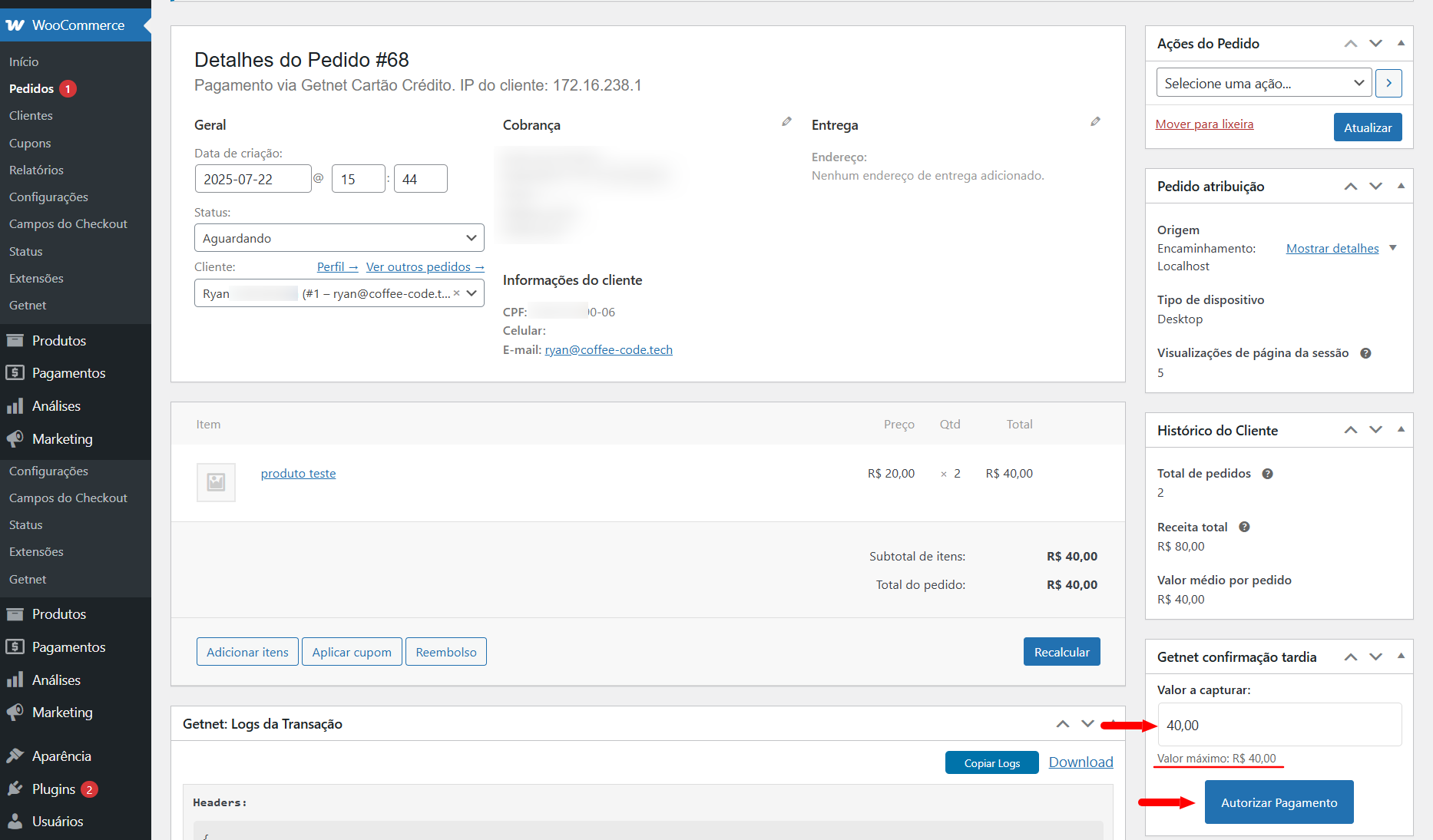Click Aplicar cupom button
This screenshot has width=1433, height=840.
[352, 652]
